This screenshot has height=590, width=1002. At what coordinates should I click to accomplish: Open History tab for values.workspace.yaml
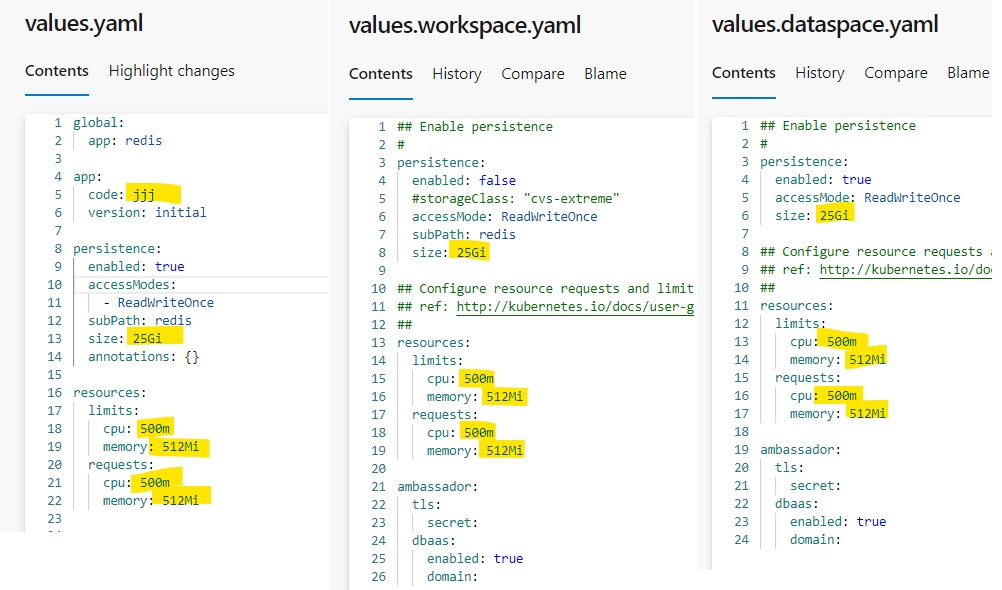[x=456, y=74]
